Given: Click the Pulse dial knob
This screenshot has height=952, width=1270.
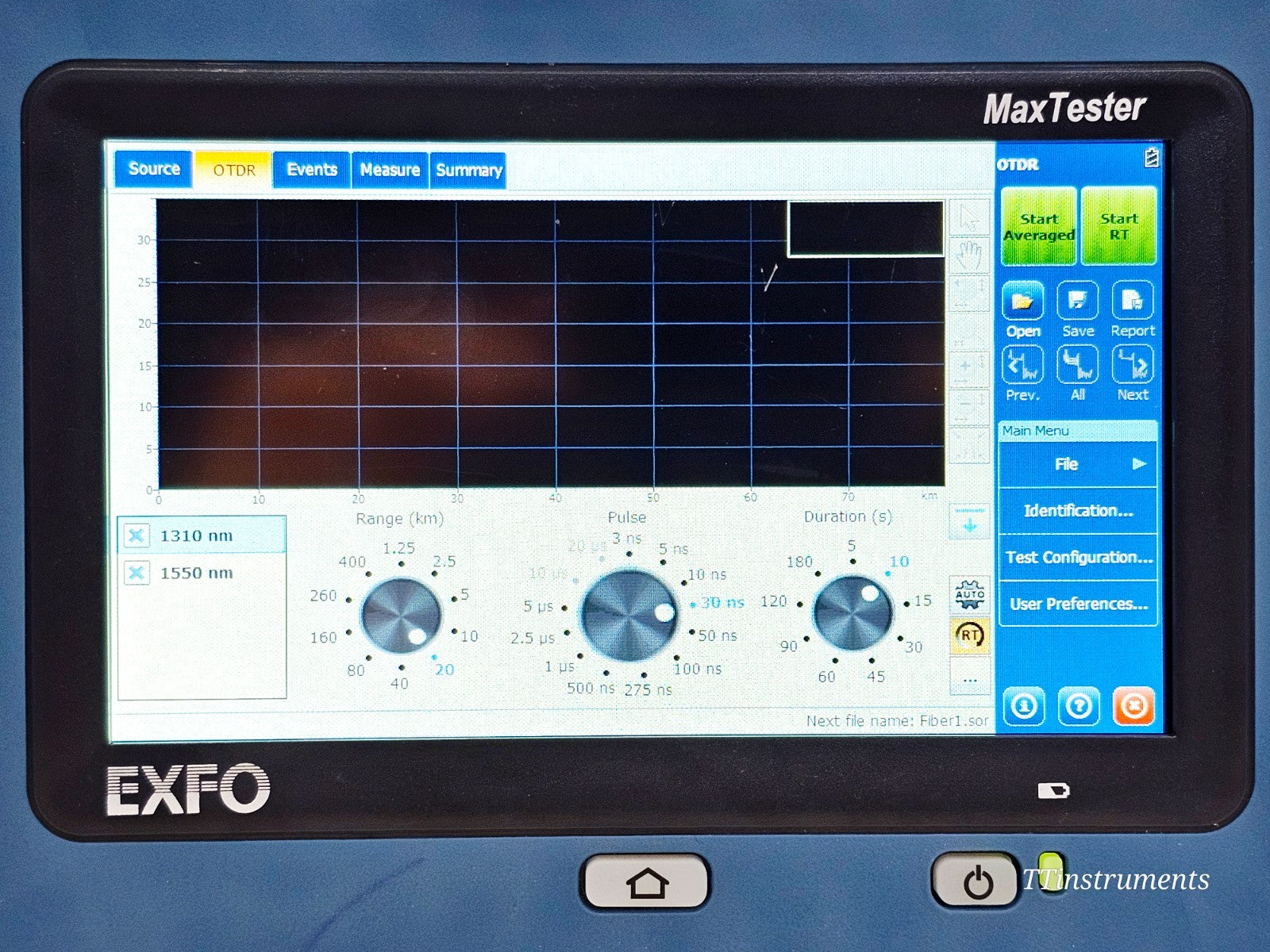Looking at the screenshot, I should click(x=629, y=615).
